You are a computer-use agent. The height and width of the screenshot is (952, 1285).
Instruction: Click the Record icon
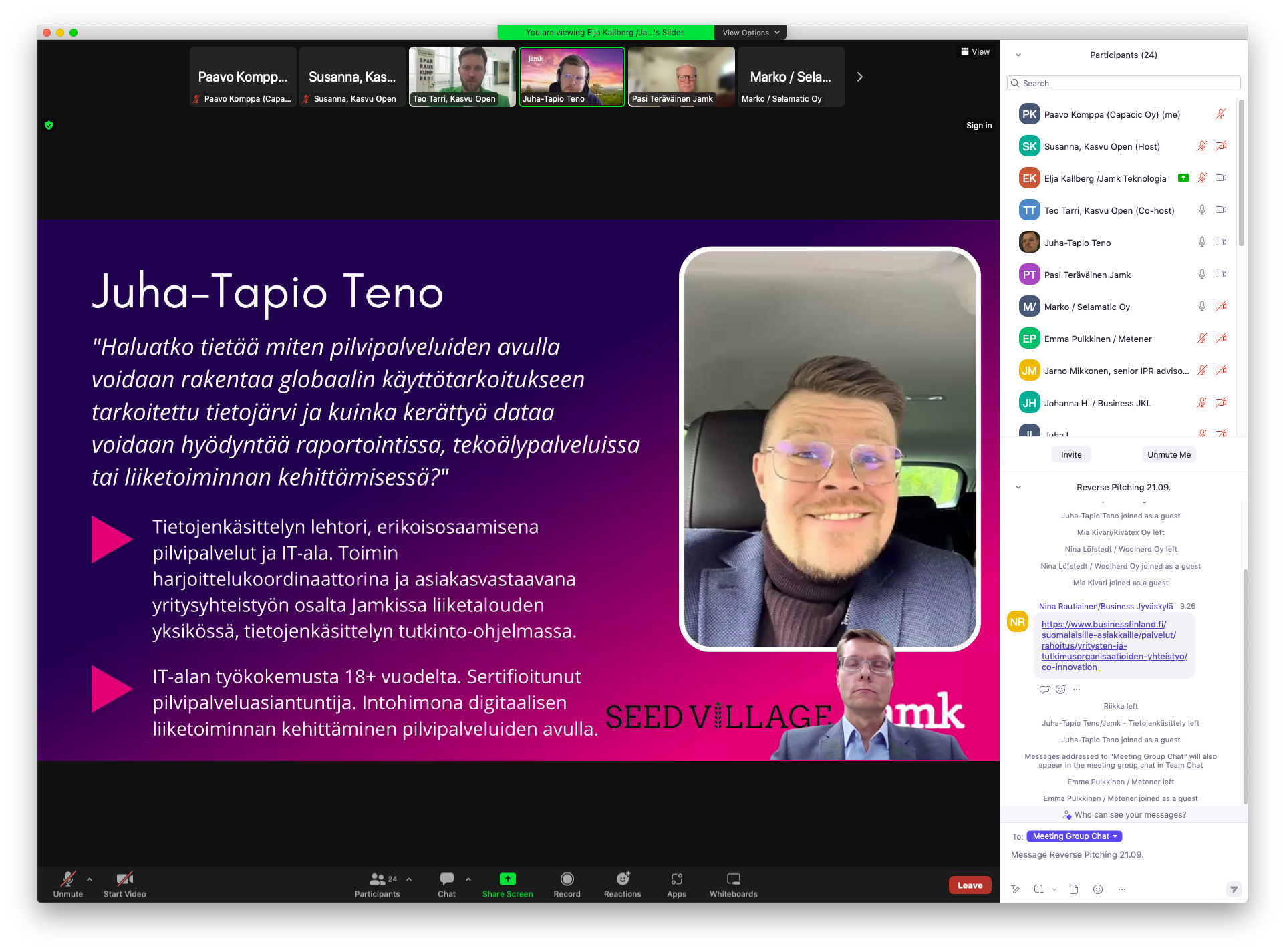coord(567,879)
